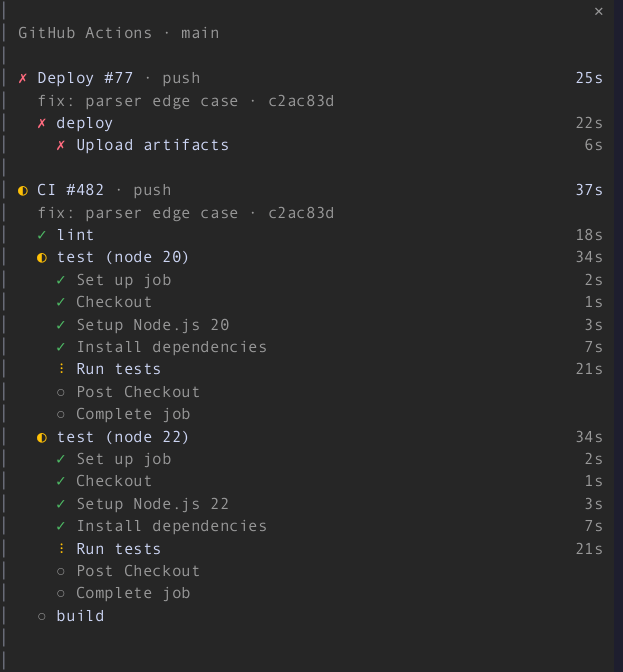Click the in-progress icon of test (node 20)
The height and width of the screenshot is (672, 623).
pos(42,258)
